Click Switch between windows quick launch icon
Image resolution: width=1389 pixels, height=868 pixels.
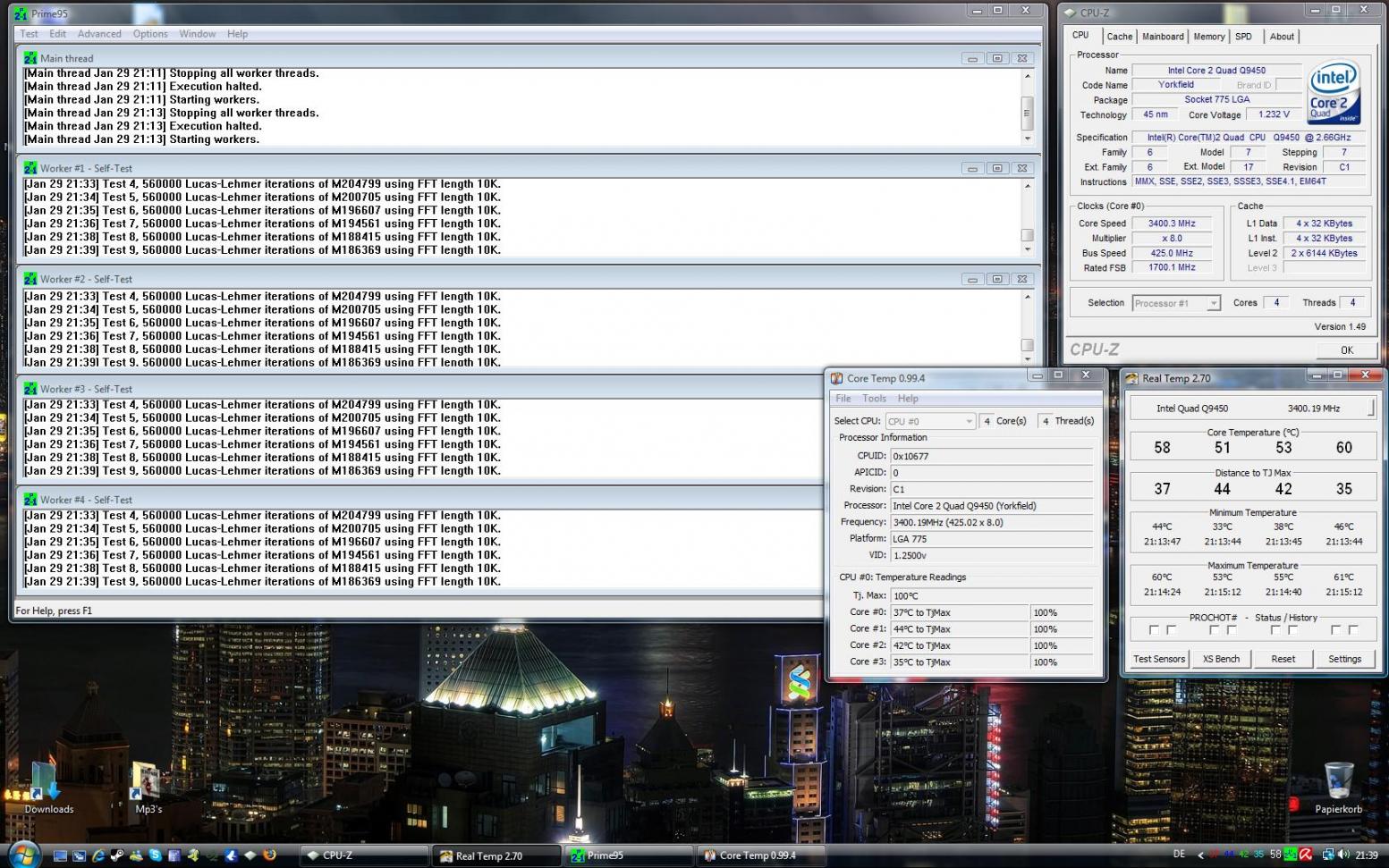tap(79, 855)
